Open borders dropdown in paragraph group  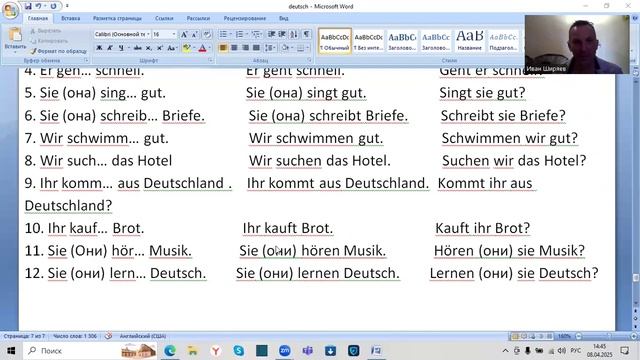pyautogui.click(x=307, y=48)
